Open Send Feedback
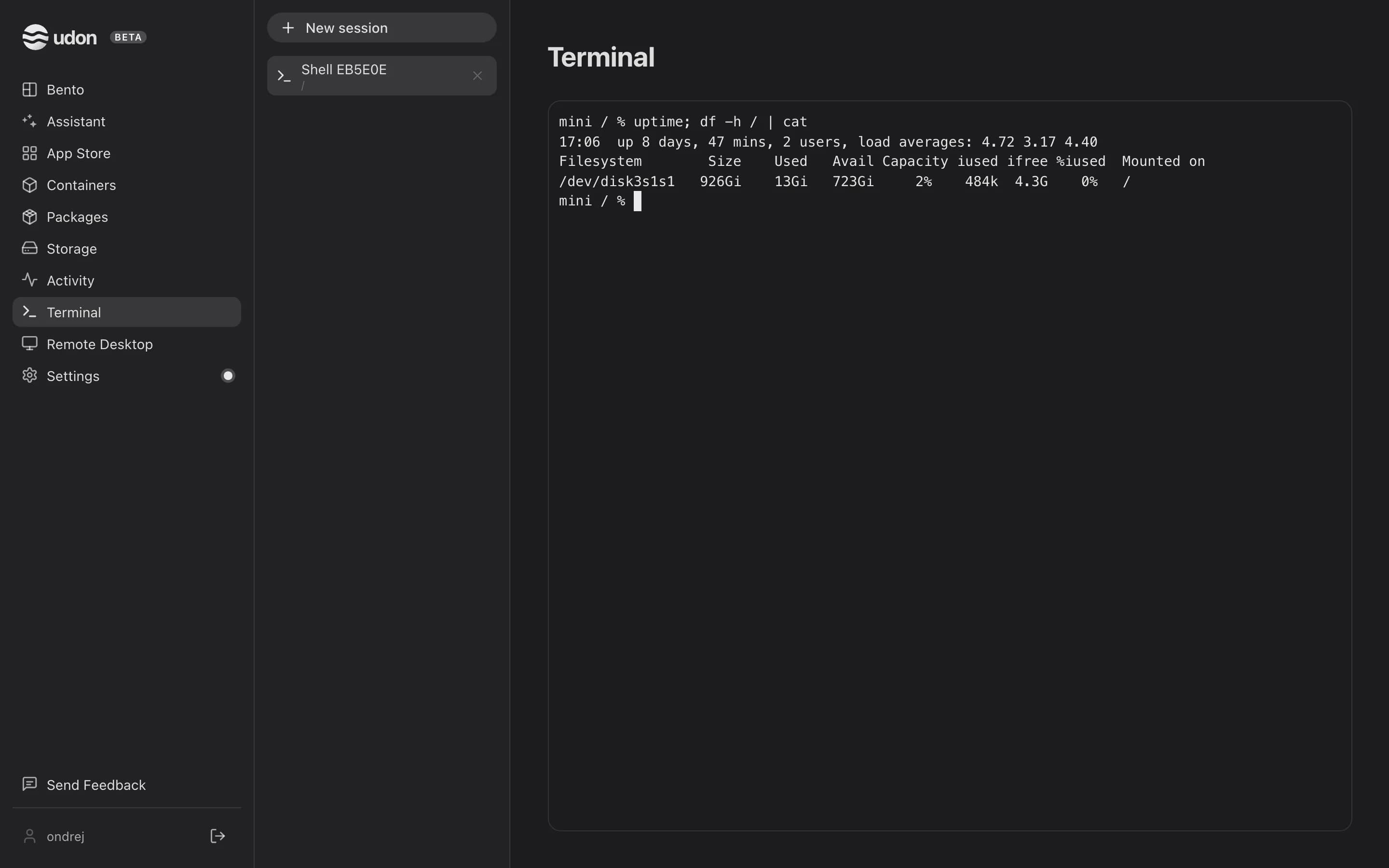Viewport: 1389px width, 868px height. [x=127, y=785]
